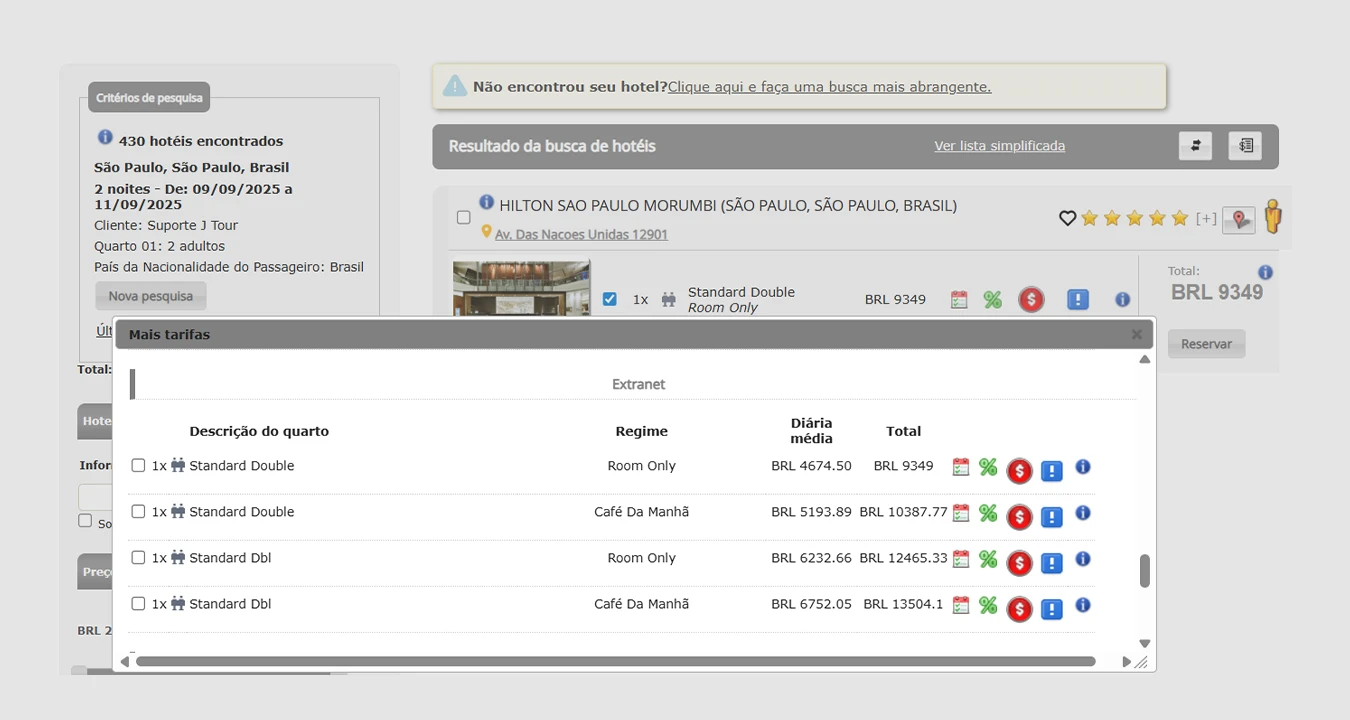The height and width of the screenshot is (720, 1350).
Task: Click info icon next to 430 hotéis encontrados
Action: pyautogui.click(x=105, y=138)
